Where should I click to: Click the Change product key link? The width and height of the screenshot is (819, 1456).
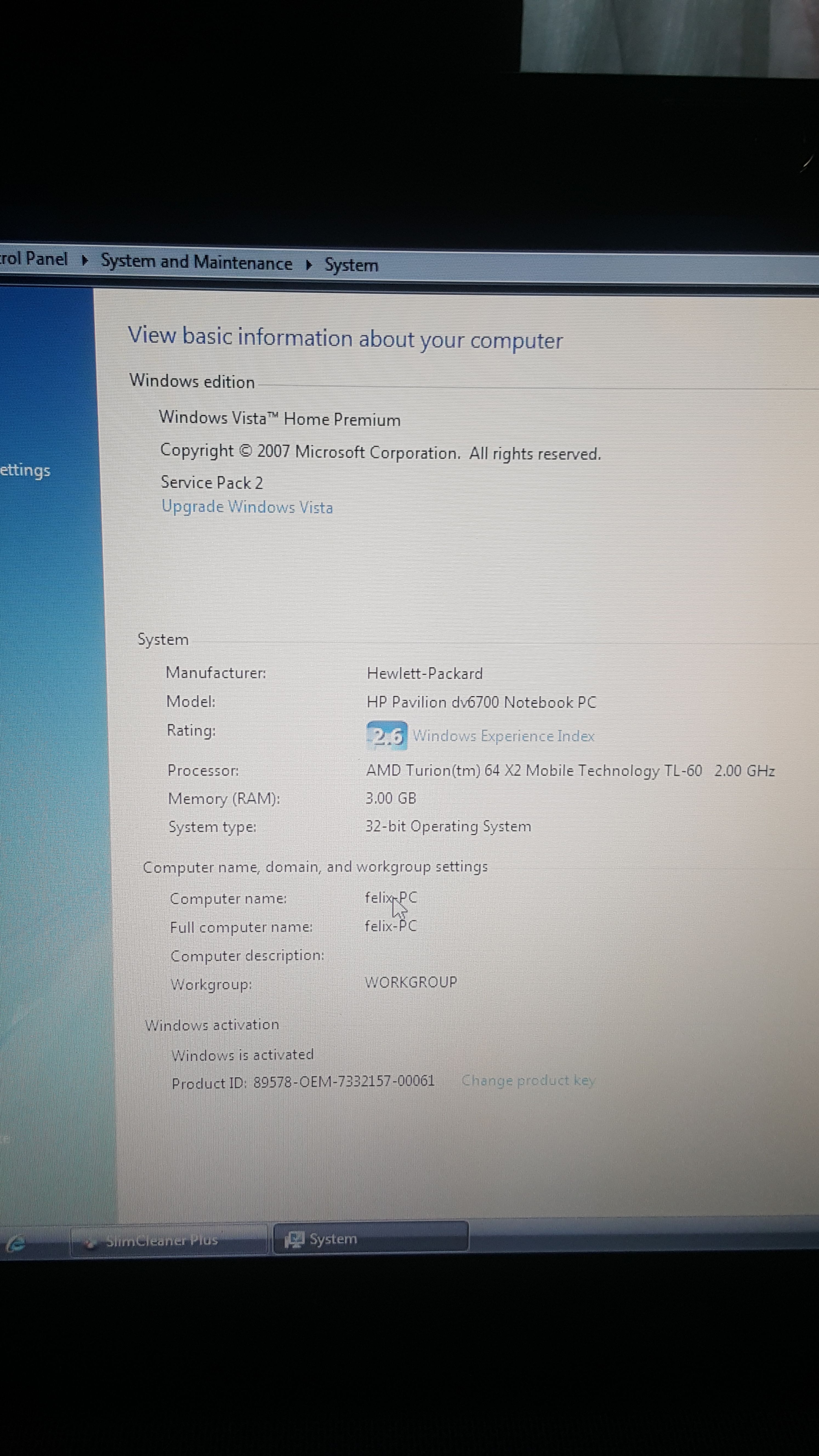click(x=528, y=1080)
